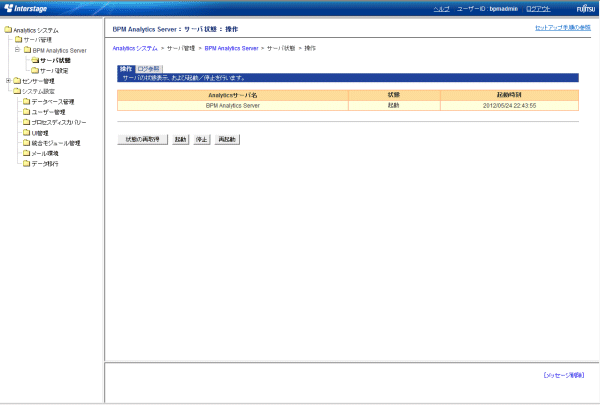Switch to the ログ参照 tab
The image size is (600, 405).
pyautogui.click(x=148, y=69)
